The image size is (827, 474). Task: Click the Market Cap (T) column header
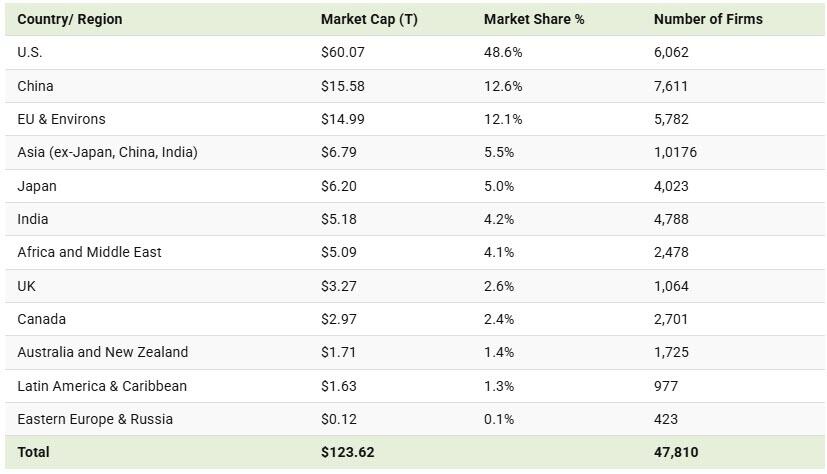tap(369, 19)
